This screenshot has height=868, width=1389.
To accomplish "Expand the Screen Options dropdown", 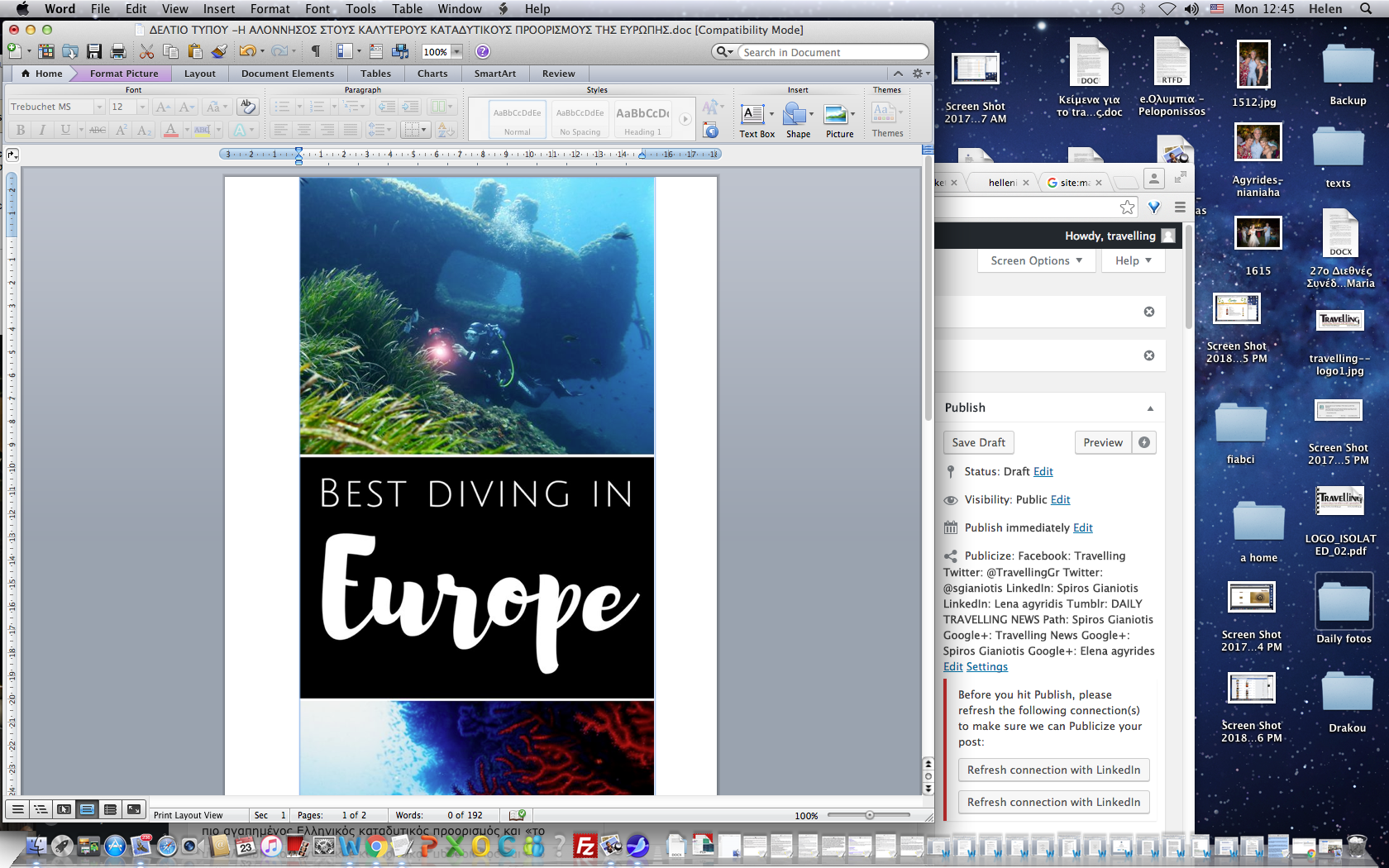I will 1037,260.
